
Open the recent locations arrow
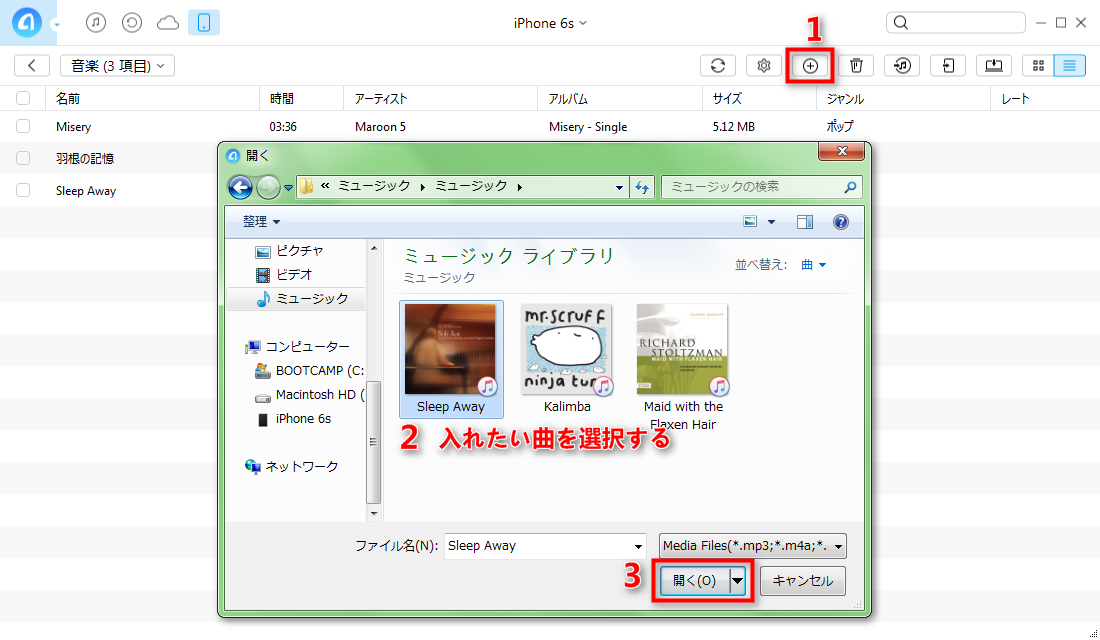tap(288, 187)
